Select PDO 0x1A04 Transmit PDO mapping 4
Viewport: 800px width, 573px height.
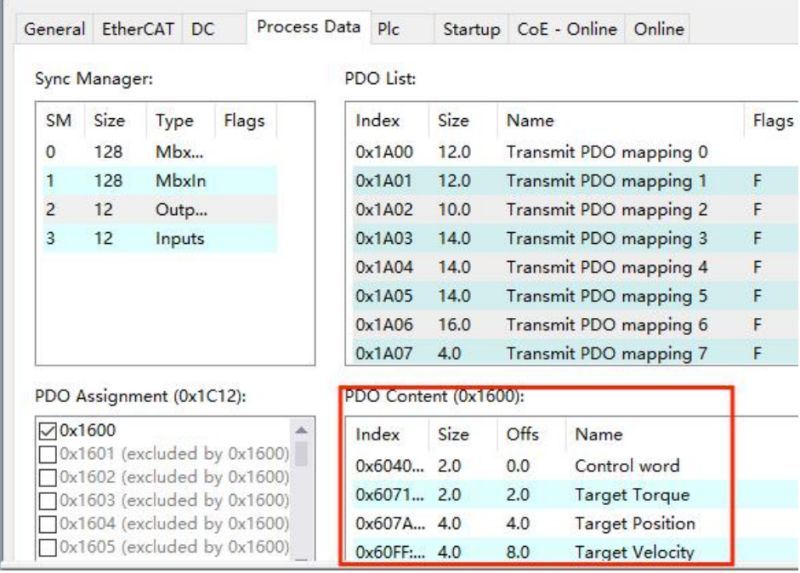(x=574, y=267)
